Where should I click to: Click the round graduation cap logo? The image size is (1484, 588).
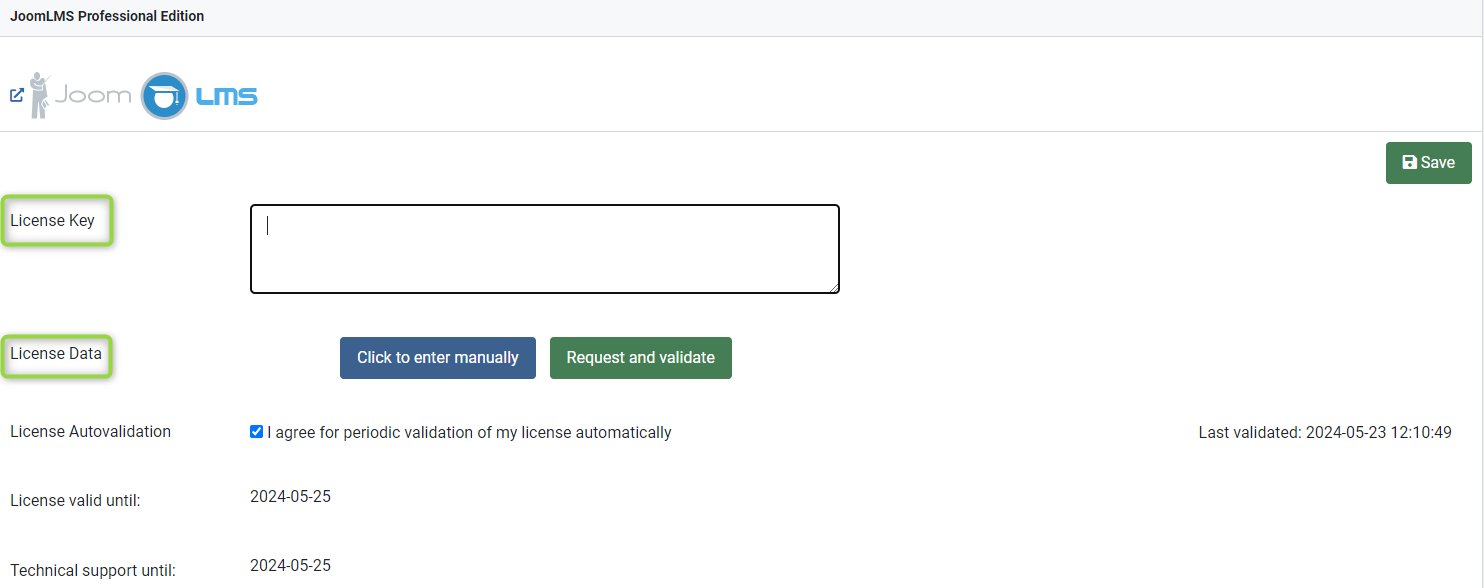[x=164, y=96]
